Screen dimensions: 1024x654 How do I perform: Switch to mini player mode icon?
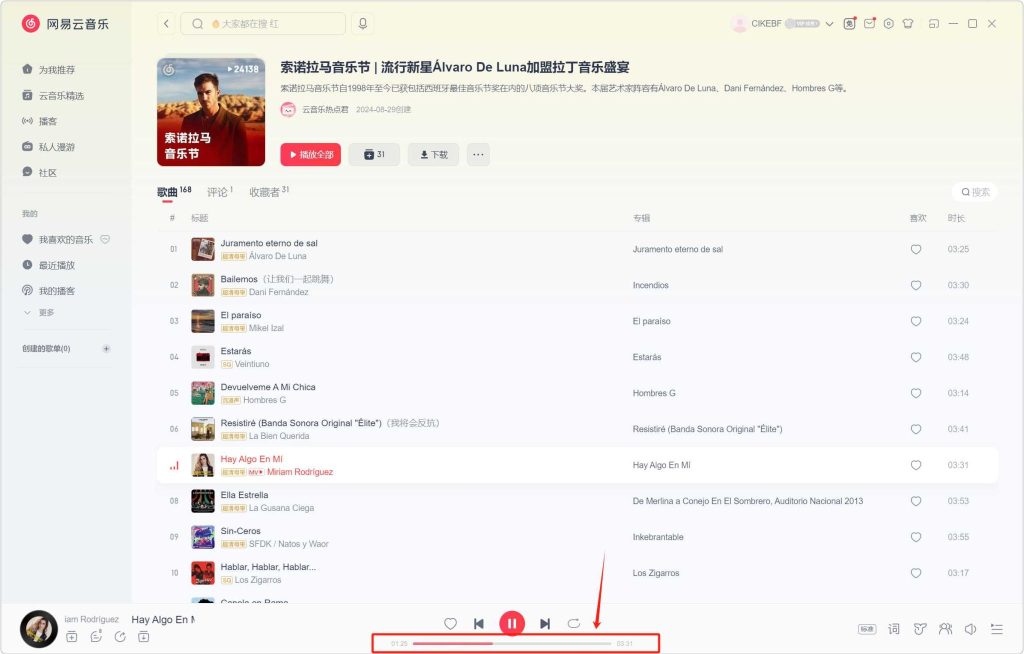click(x=934, y=24)
